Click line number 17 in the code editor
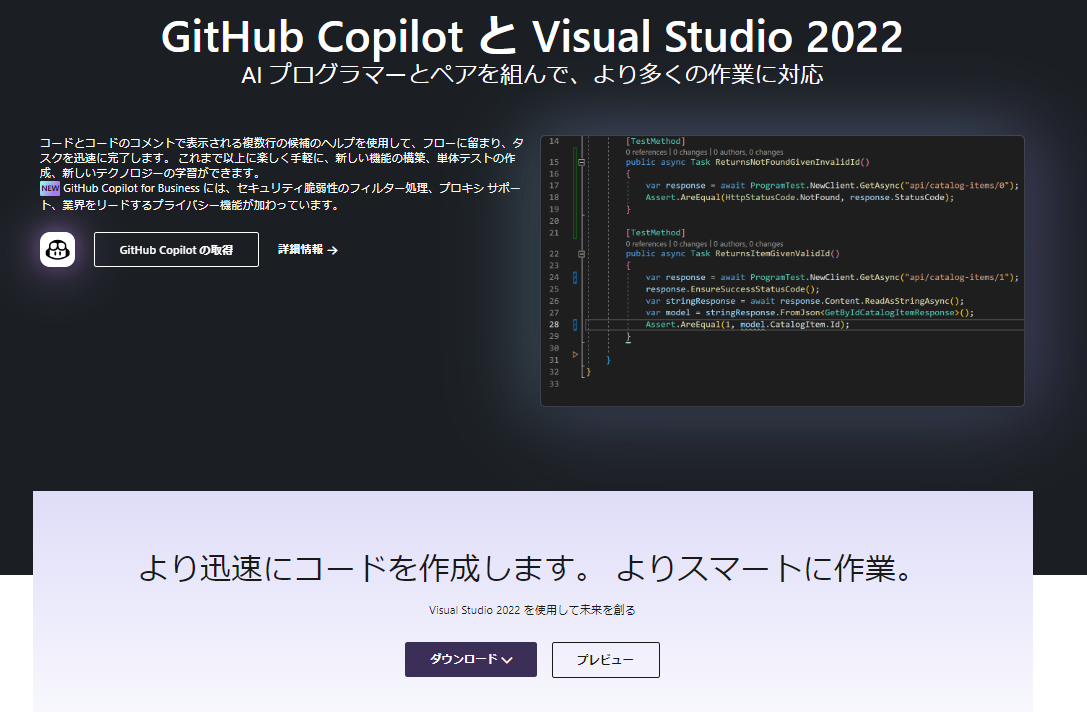This screenshot has height=712, width=1087. [552, 185]
